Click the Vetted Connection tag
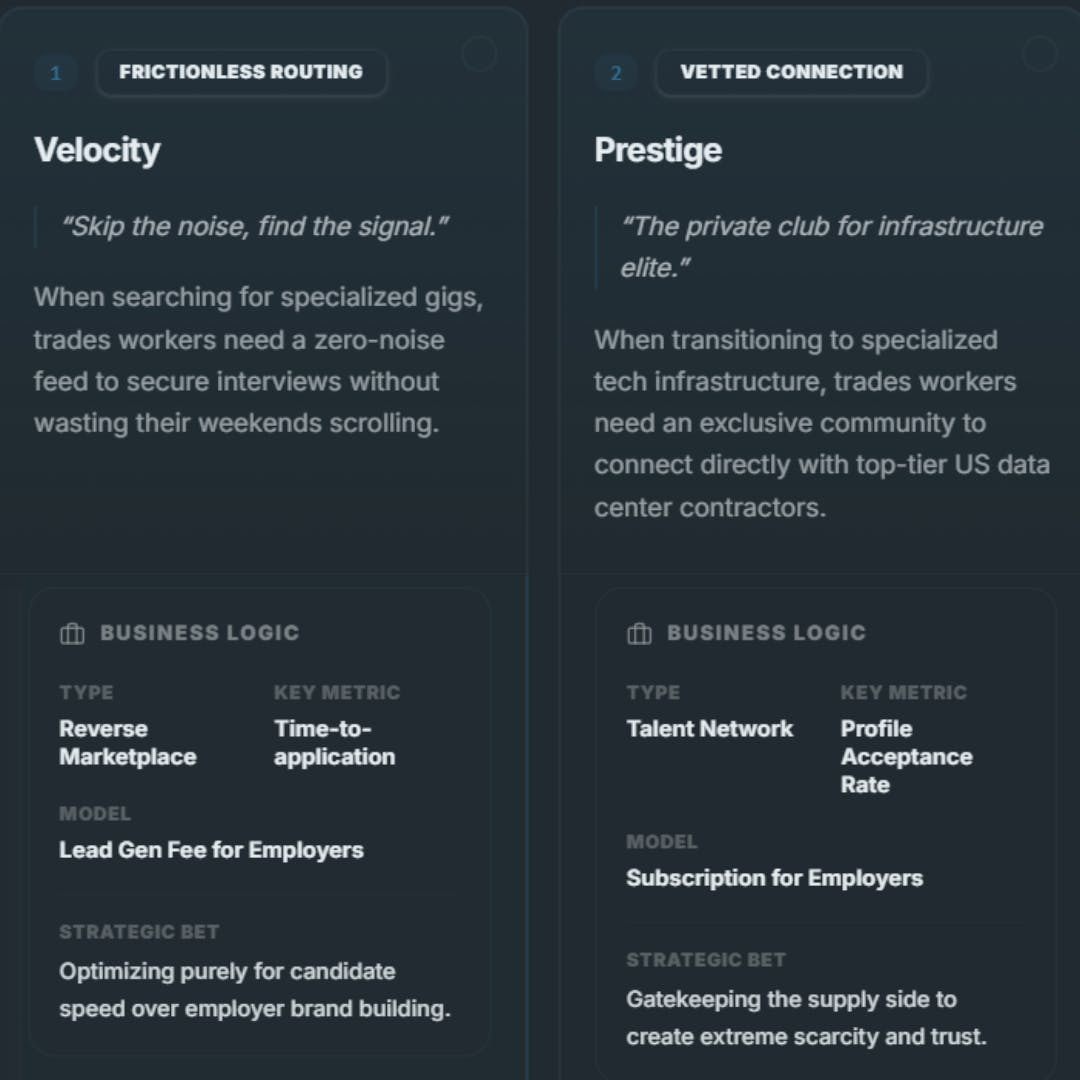Screen dimensions: 1080x1080 [x=791, y=72]
